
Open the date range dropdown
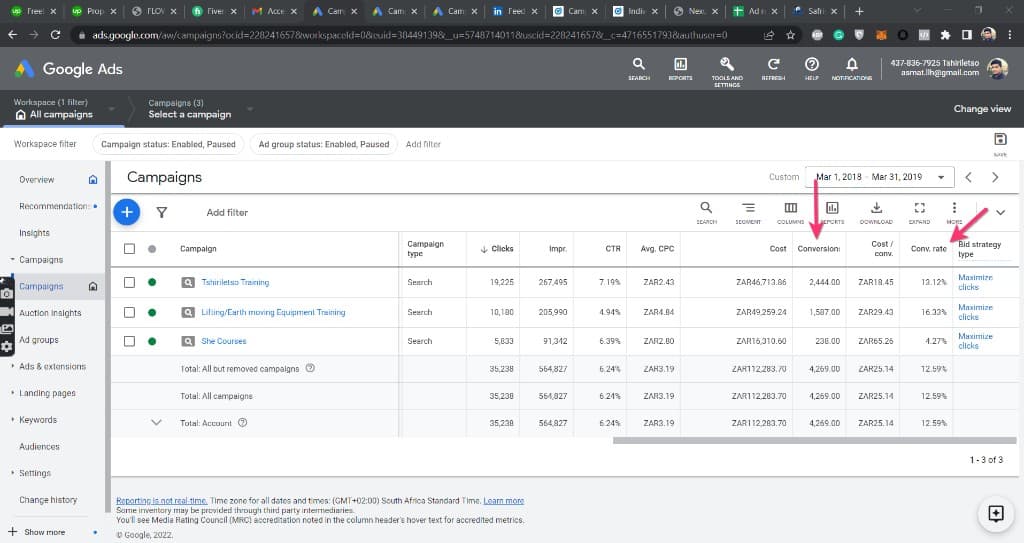tap(880, 177)
